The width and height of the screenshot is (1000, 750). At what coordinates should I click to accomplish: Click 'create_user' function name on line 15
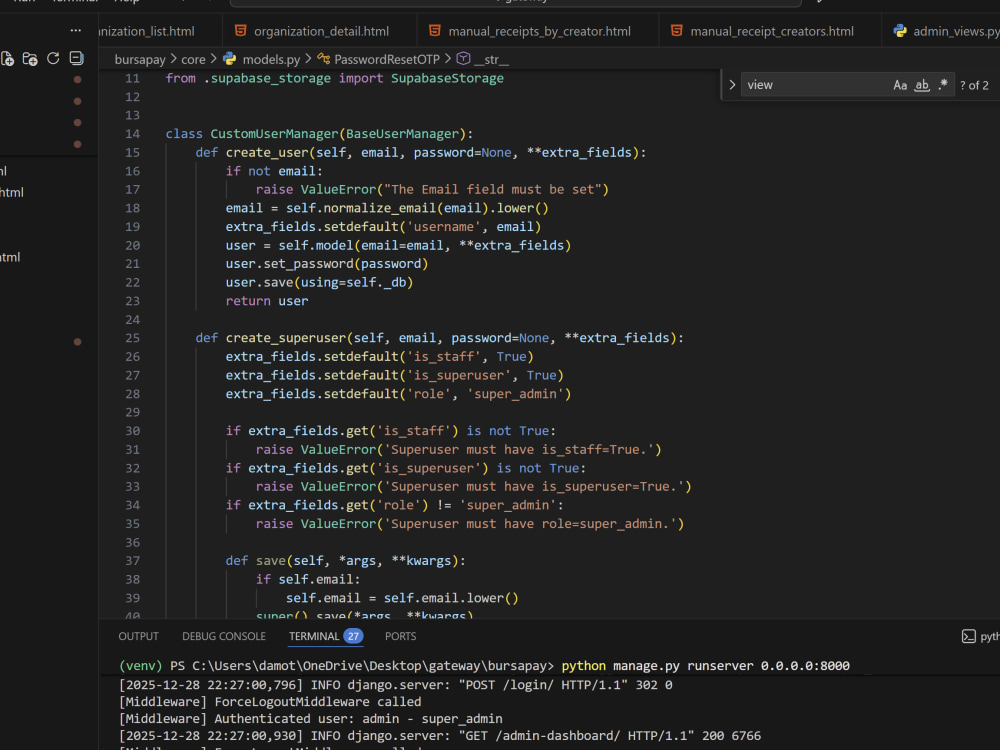[x=267, y=152]
